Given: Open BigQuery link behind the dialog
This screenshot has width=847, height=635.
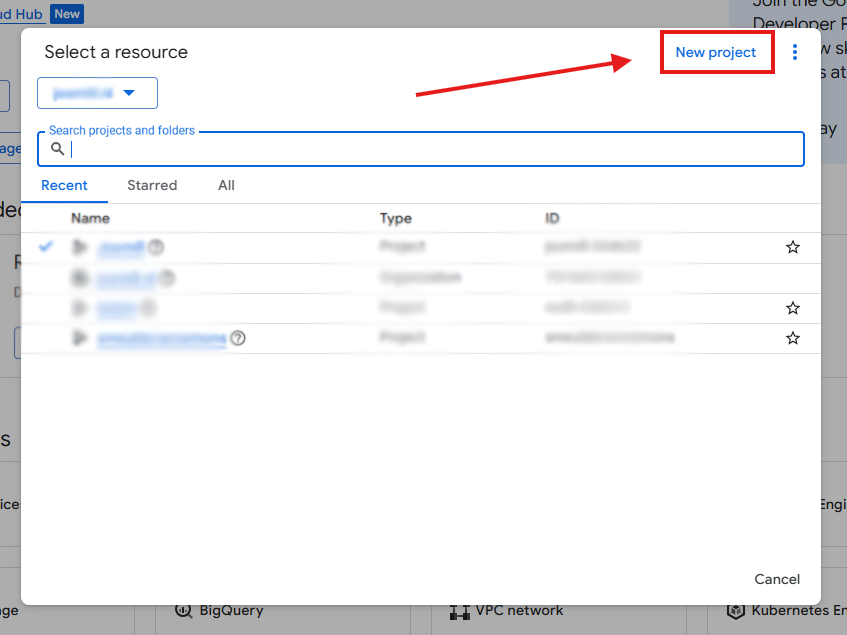Looking at the screenshot, I should pyautogui.click(x=231, y=611).
